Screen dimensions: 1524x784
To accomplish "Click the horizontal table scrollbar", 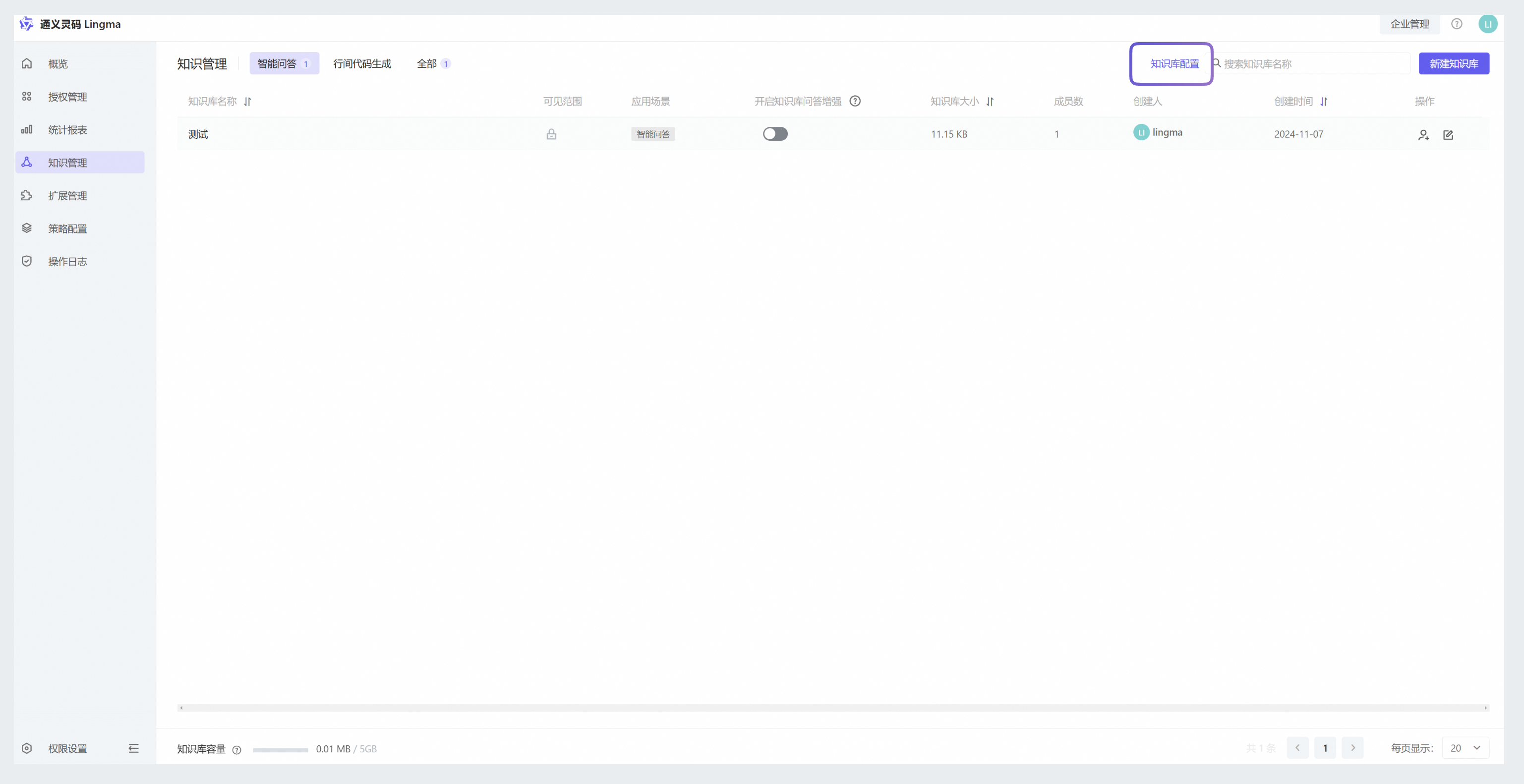I will [x=833, y=708].
